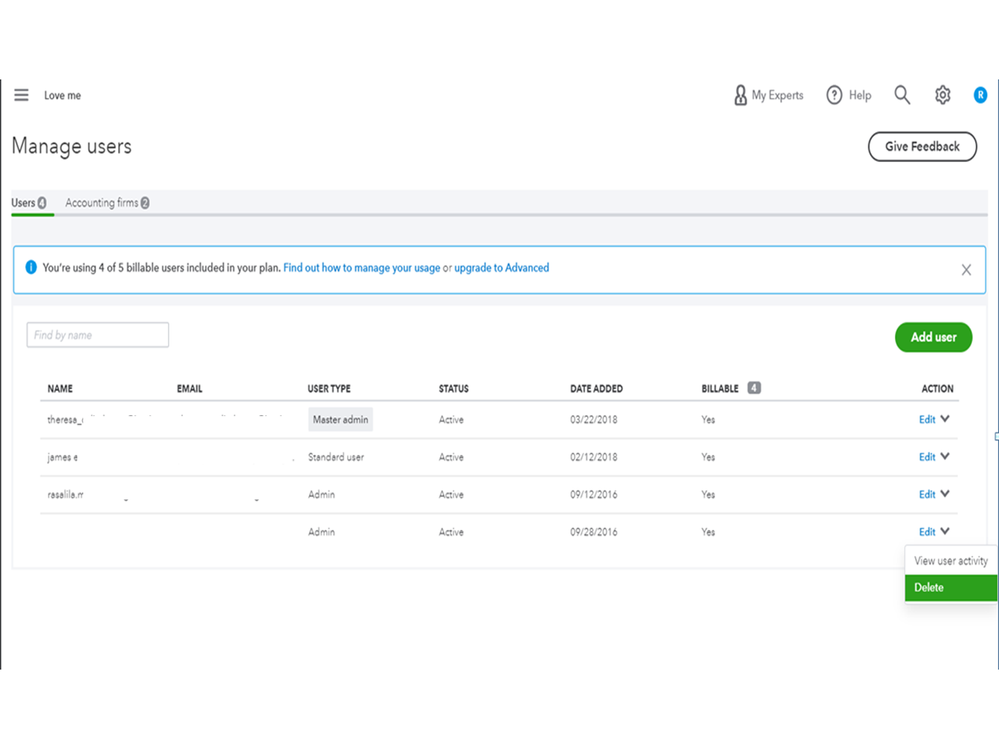Expand action dropdown for Standard user row

pyautogui.click(x=945, y=457)
